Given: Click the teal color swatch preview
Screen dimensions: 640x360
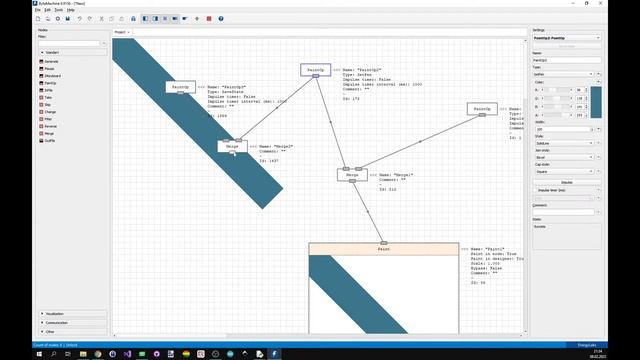Looking at the screenshot, I should coord(596,102).
